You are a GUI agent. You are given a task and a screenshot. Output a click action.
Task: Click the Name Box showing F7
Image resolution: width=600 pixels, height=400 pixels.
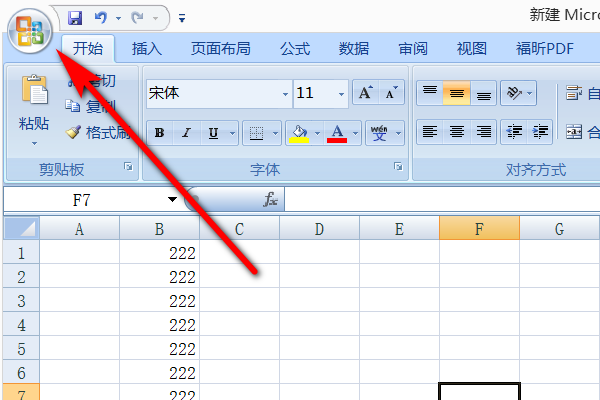82,200
